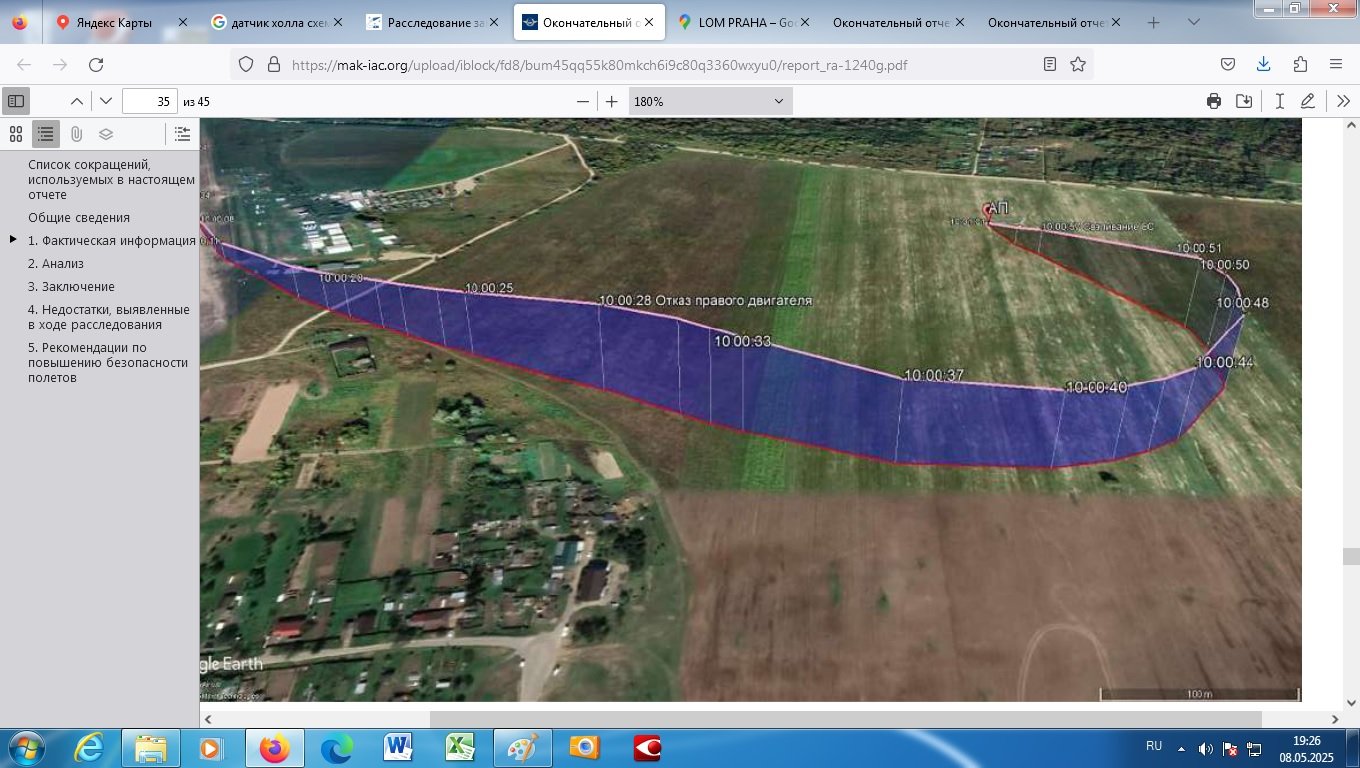Bookmark this page with the star
Viewport: 1360px width, 768px height.
click(x=1078, y=64)
